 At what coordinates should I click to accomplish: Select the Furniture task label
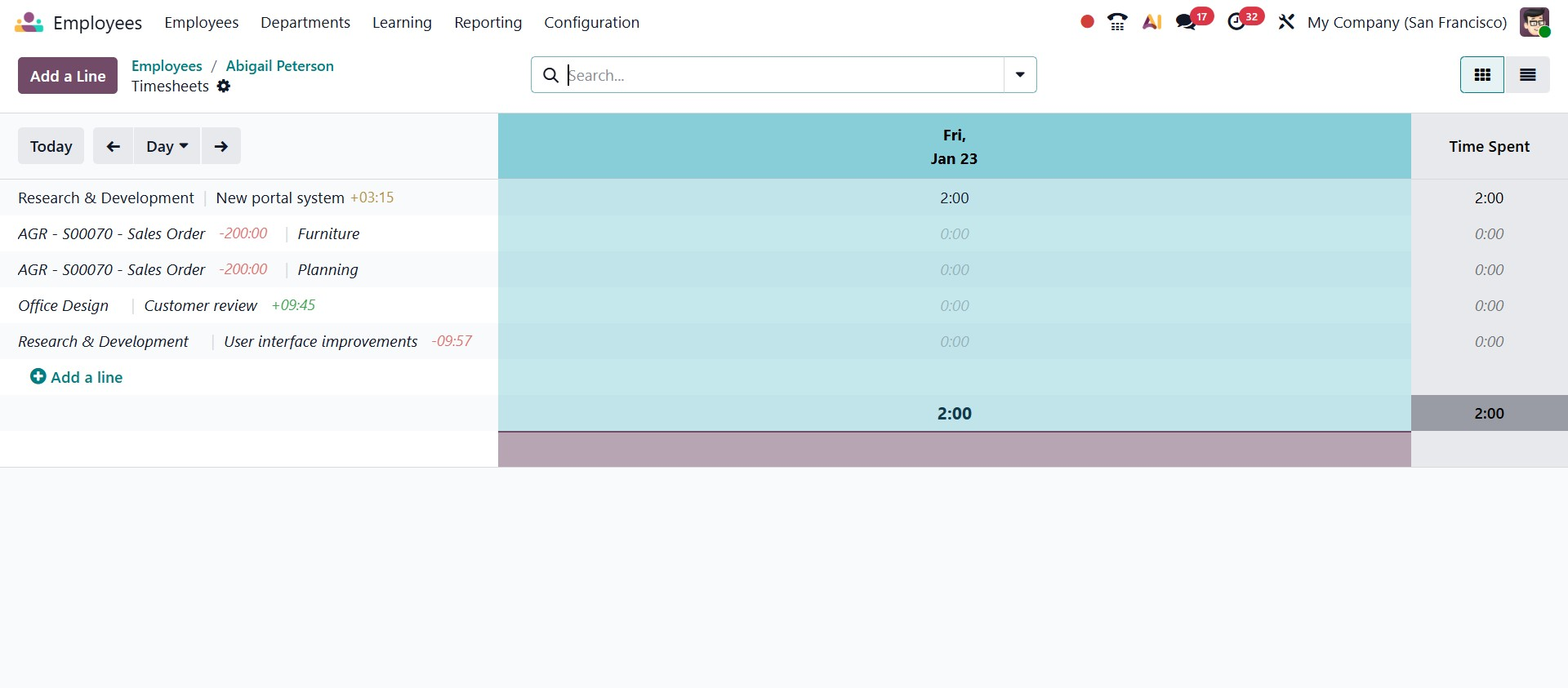328,233
